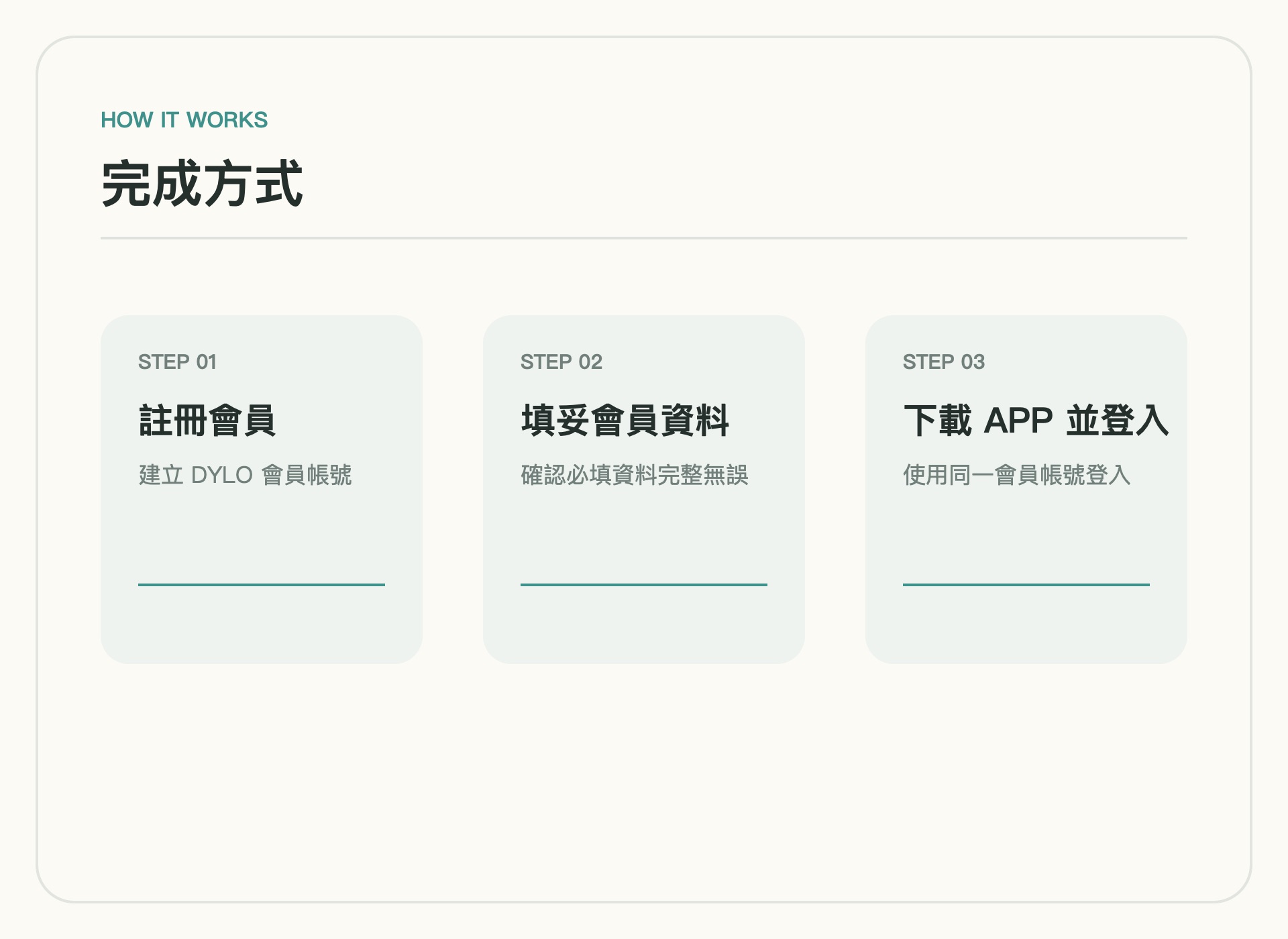Click the 填妥會員資料 card title
Viewport: 1288px width, 939px height.
tap(625, 421)
